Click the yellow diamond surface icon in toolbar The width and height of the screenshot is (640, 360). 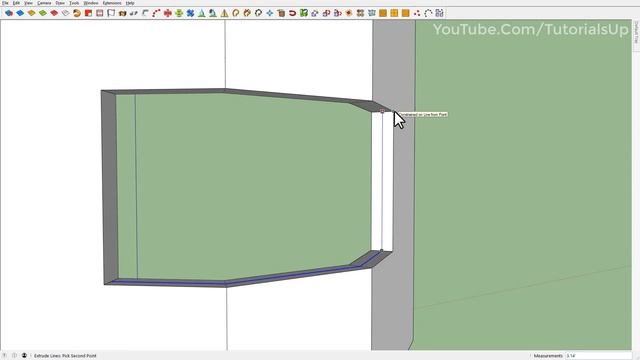pos(31,13)
